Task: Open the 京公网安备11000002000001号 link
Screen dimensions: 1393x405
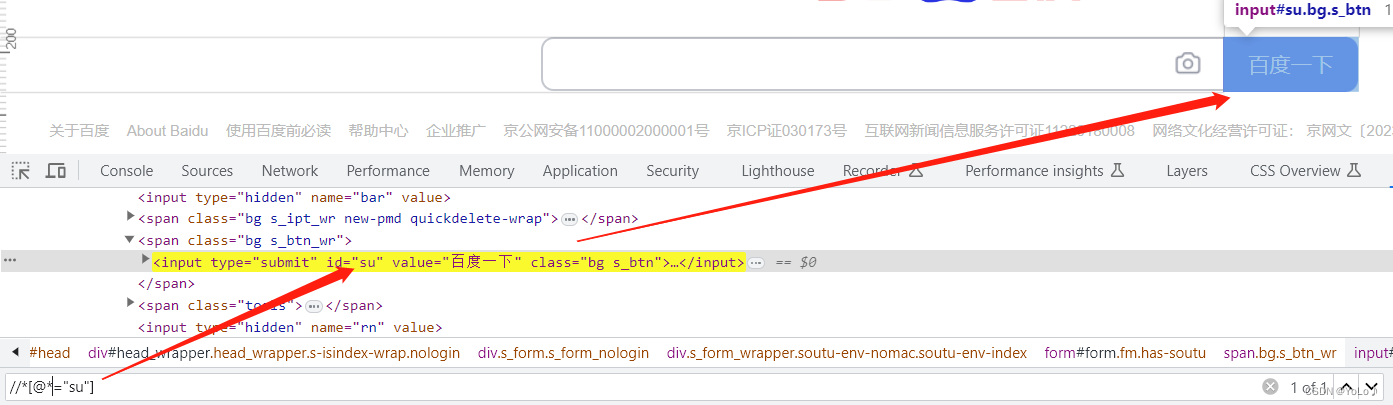Action: pyautogui.click(x=606, y=131)
